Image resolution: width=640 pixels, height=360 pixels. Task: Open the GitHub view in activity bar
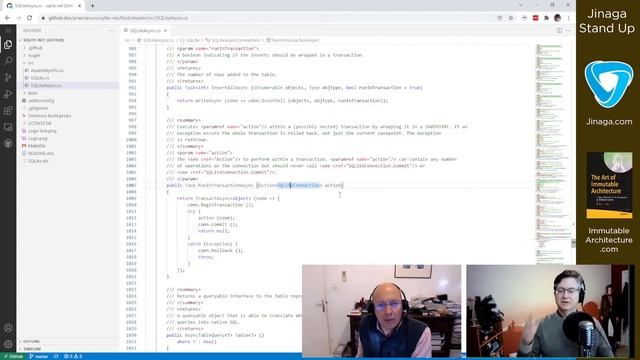tap(8, 144)
